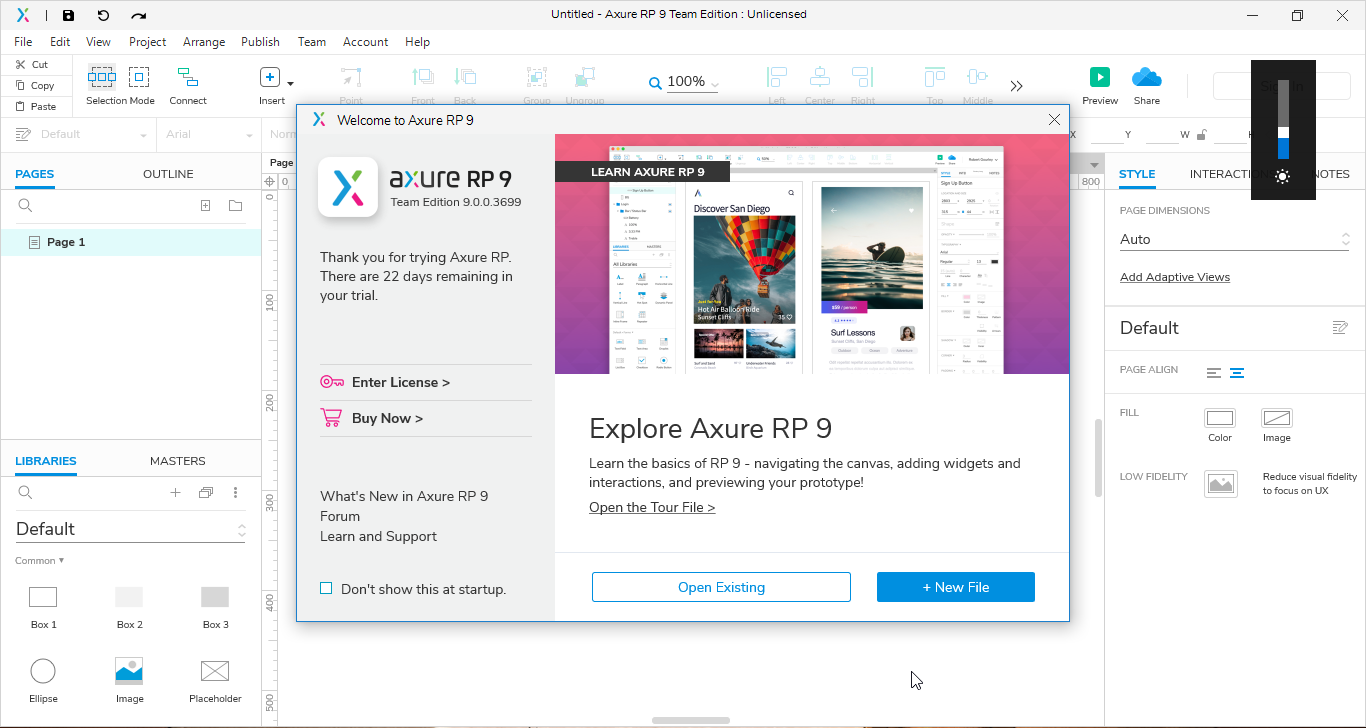Open Page Dimensions Auto dropdown
This screenshot has width=1366, height=728.
click(1235, 240)
